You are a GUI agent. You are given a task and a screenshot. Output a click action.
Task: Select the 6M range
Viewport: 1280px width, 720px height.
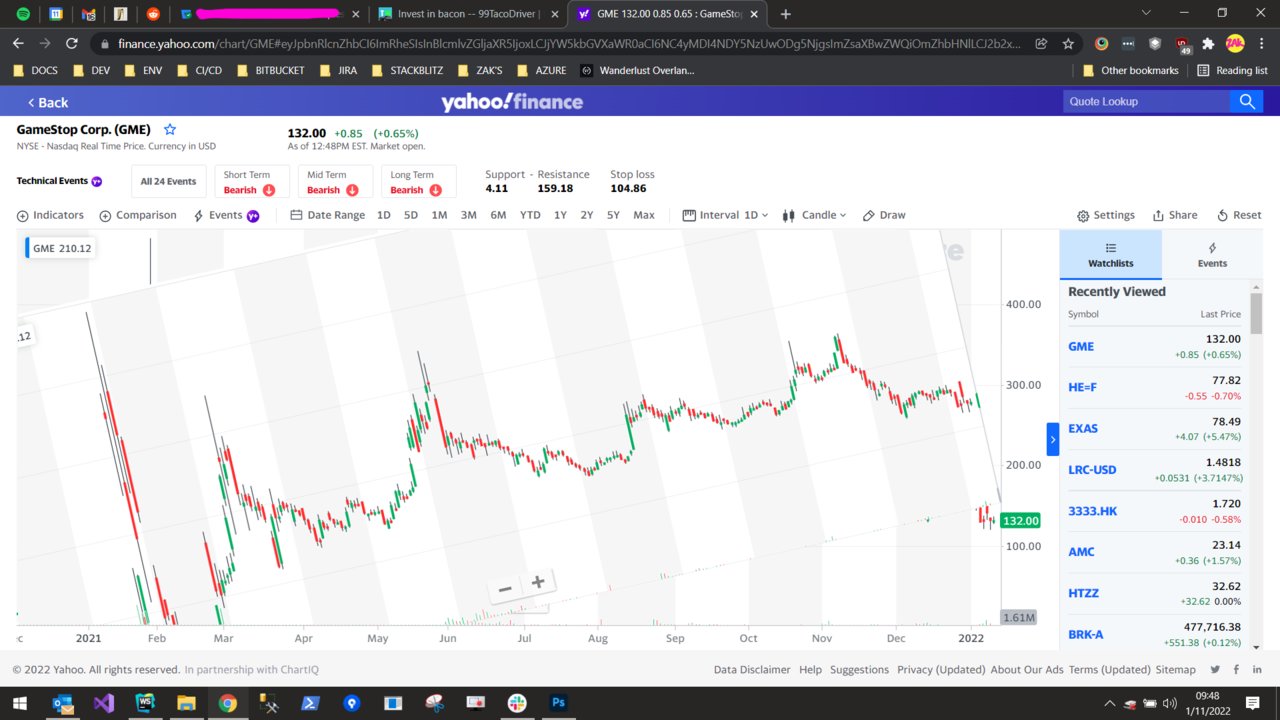(x=498, y=215)
